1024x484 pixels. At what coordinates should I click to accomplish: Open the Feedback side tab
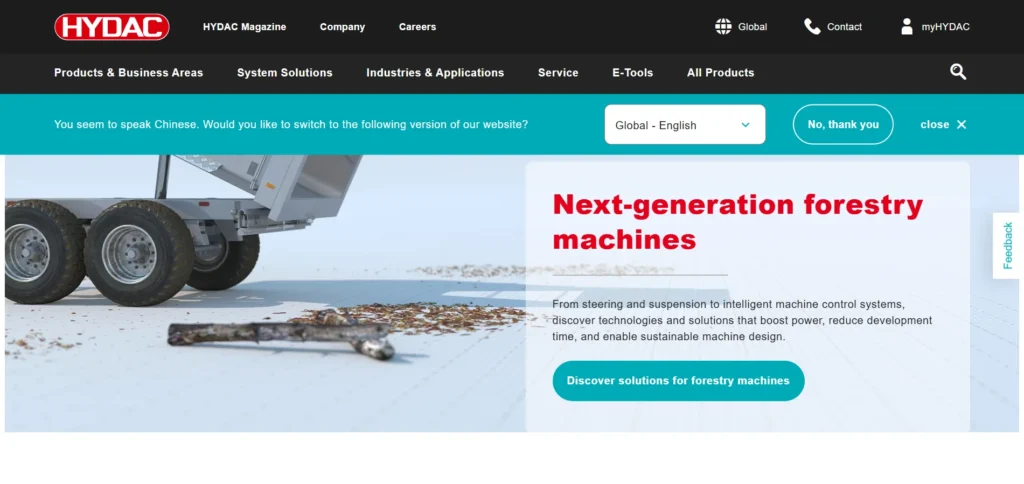pyautogui.click(x=1008, y=246)
